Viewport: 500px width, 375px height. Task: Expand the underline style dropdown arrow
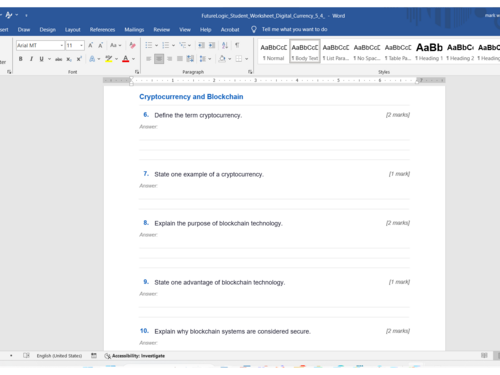[x=49, y=59]
